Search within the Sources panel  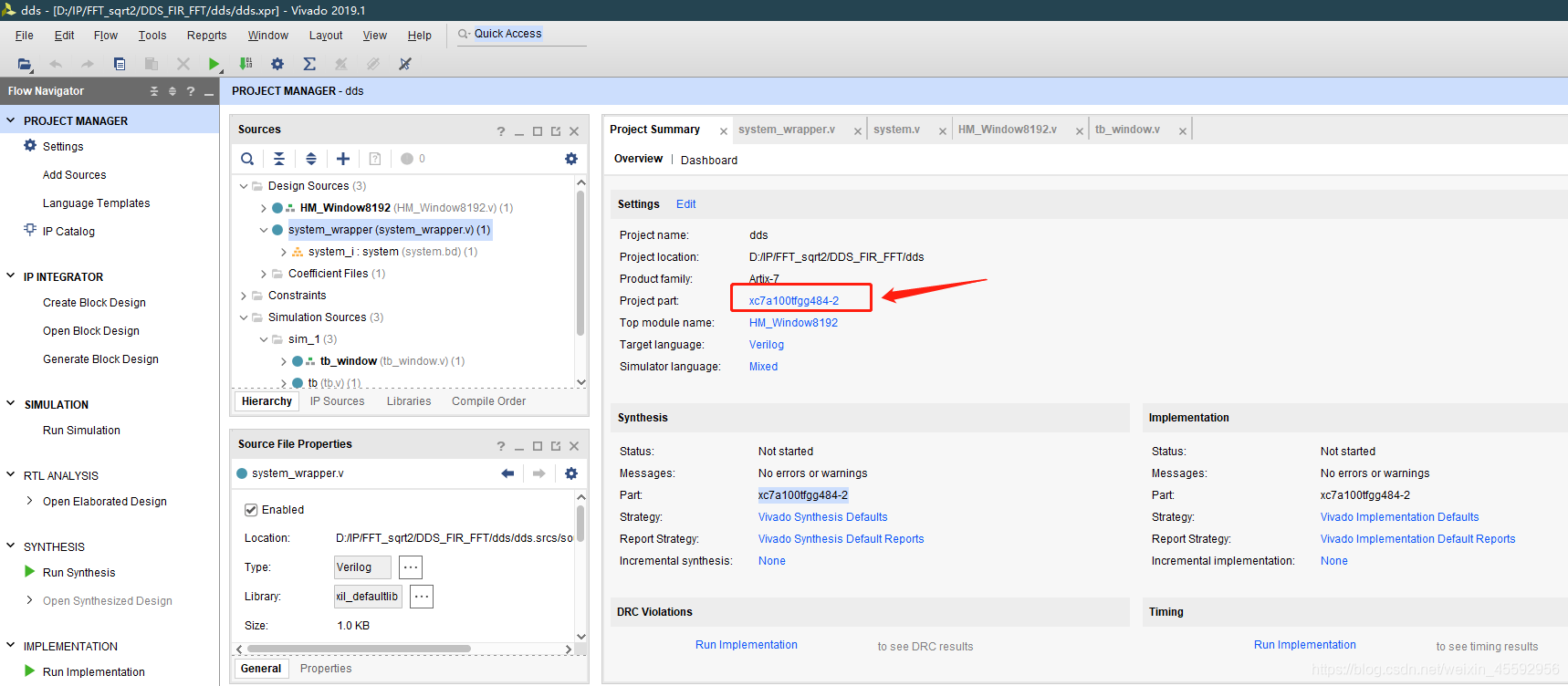pyautogui.click(x=247, y=159)
